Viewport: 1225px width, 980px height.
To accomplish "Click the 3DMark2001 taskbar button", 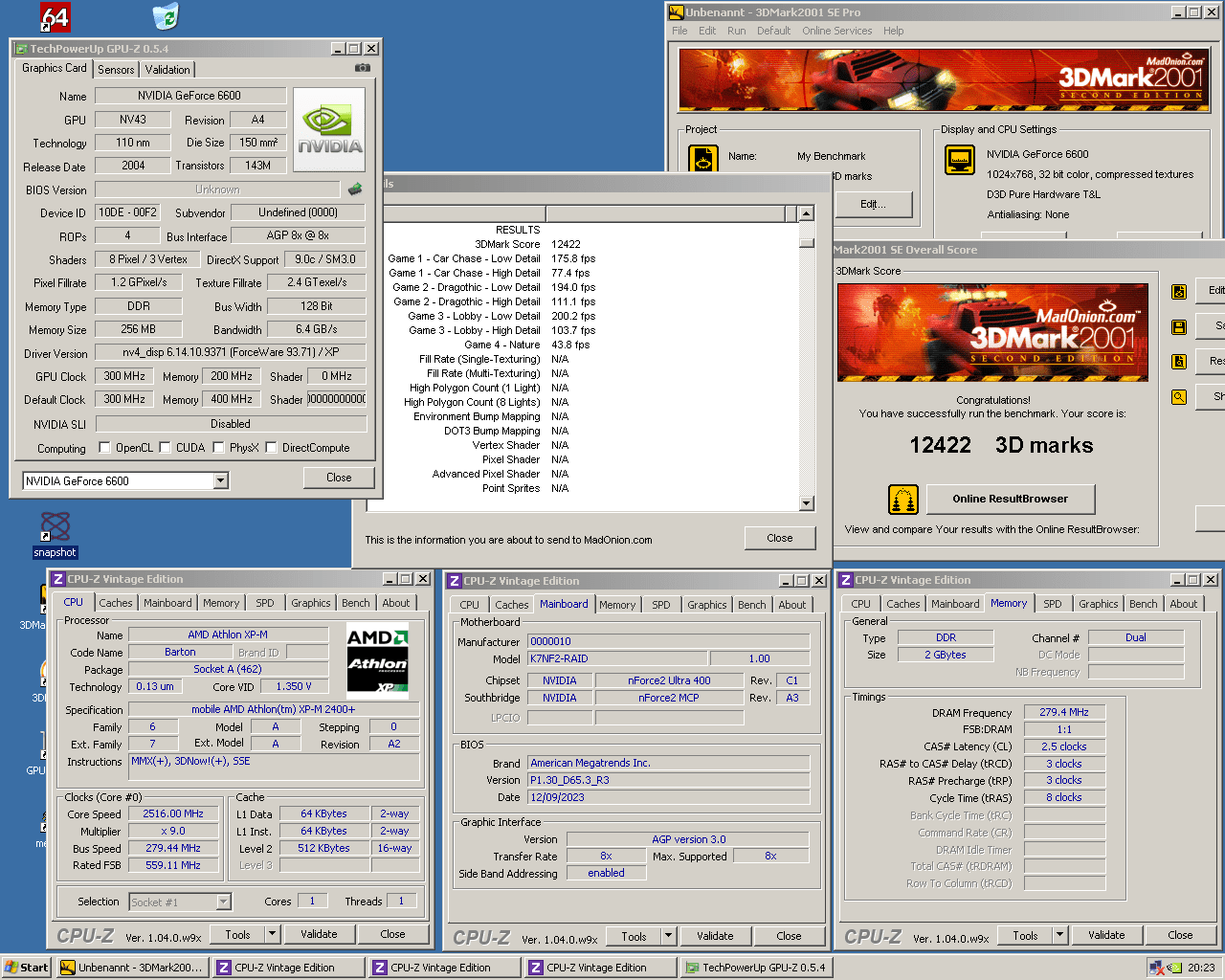I will click(x=132, y=968).
